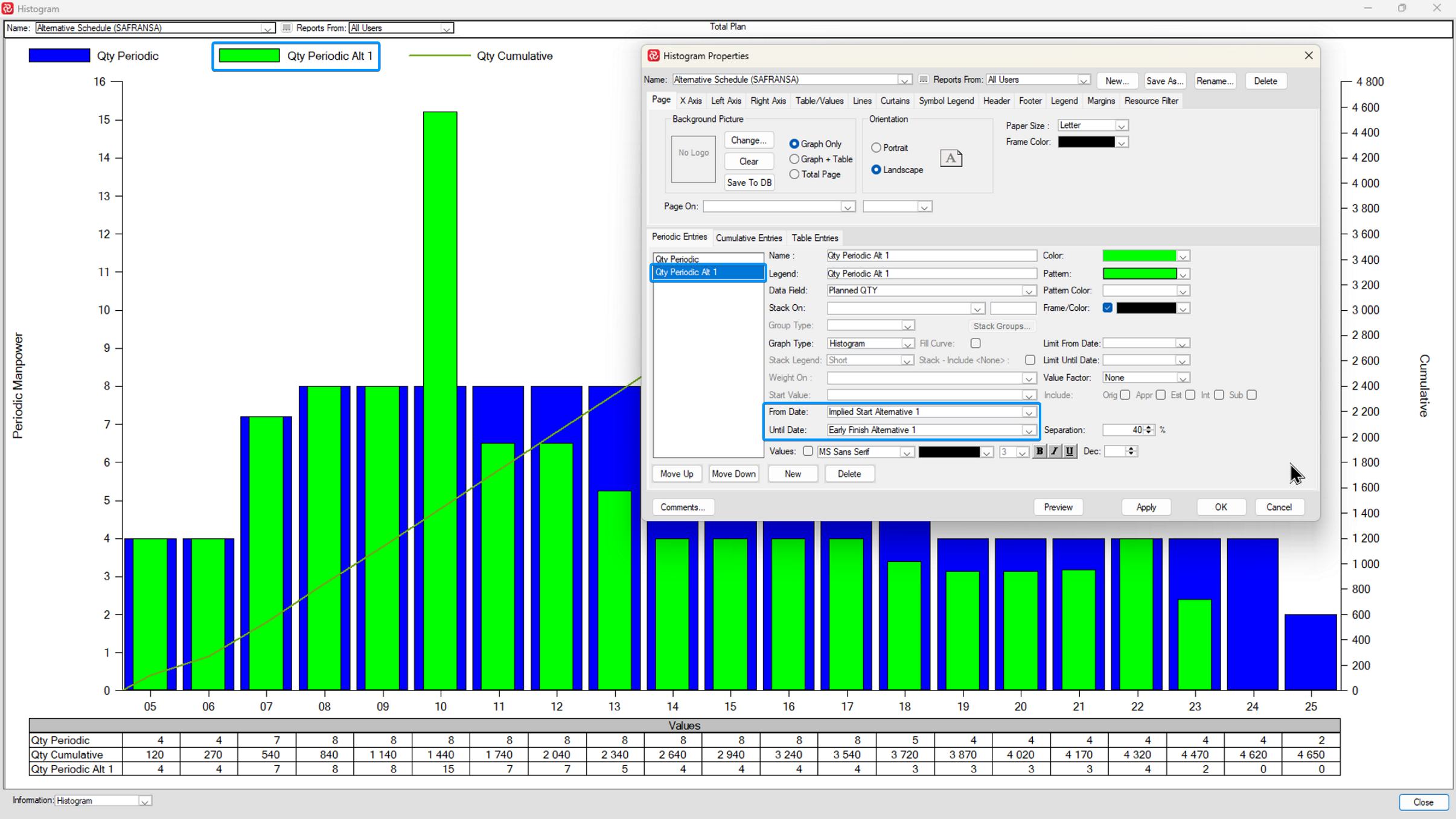Click the Underline formatting icon for values

[x=1069, y=451]
